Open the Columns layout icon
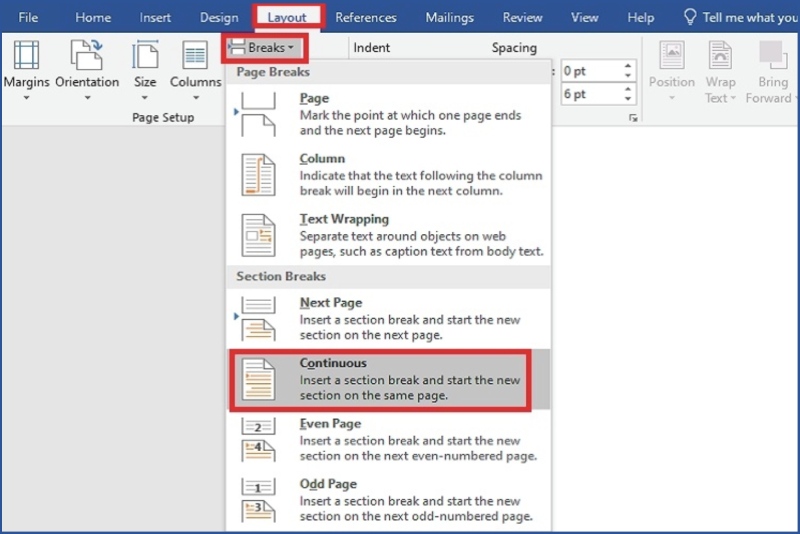The image size is (800, 534). (x=195, y=56)
